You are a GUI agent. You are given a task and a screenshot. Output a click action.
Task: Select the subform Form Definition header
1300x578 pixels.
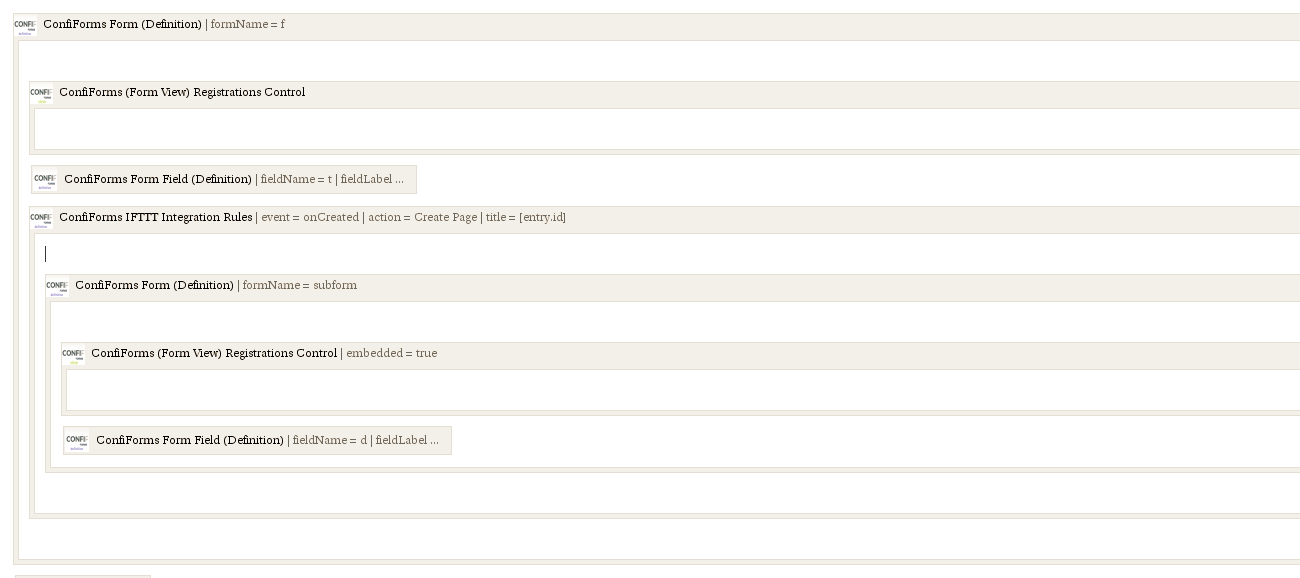point(673,288)
